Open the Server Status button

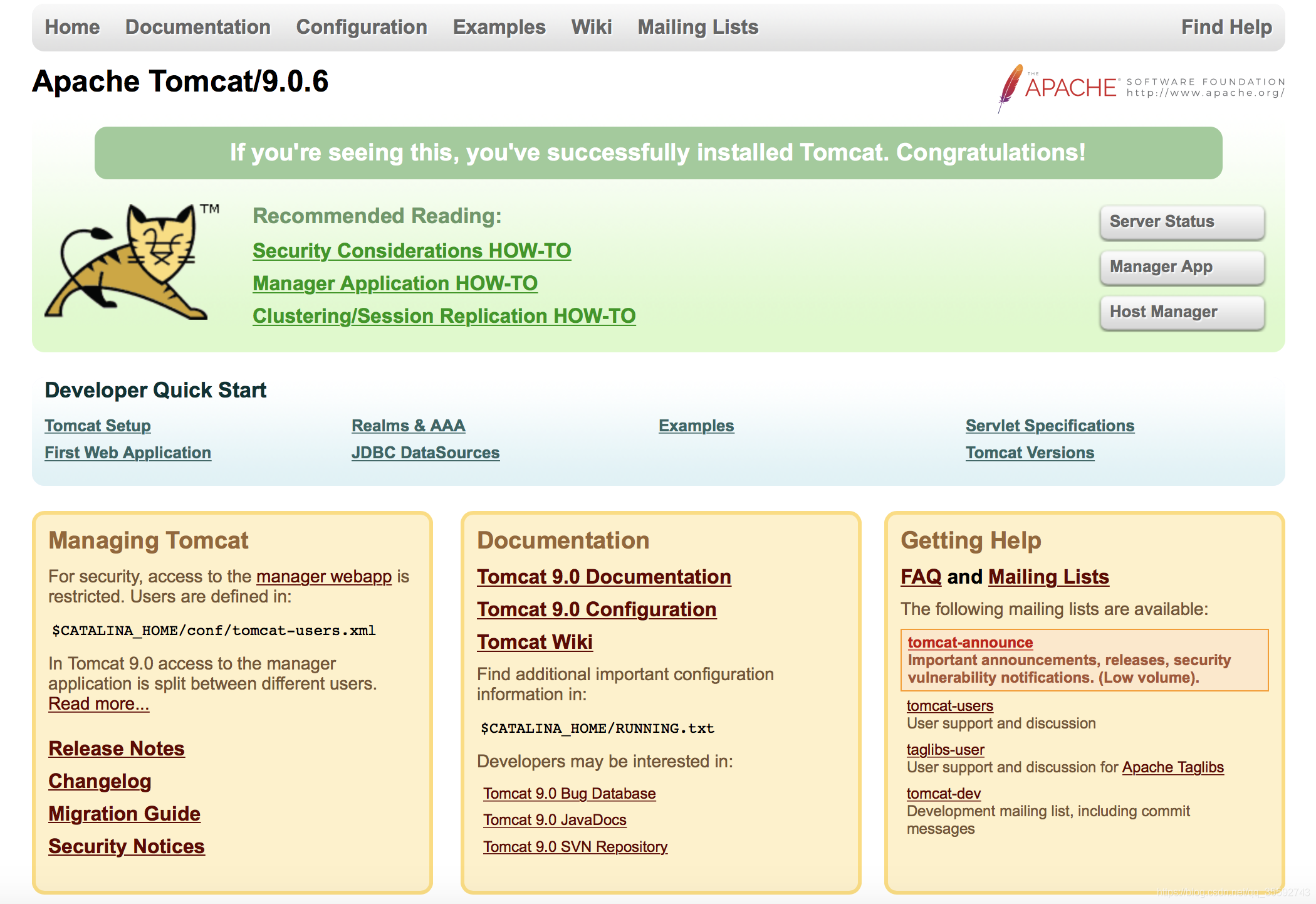[x=1181, y=222]
